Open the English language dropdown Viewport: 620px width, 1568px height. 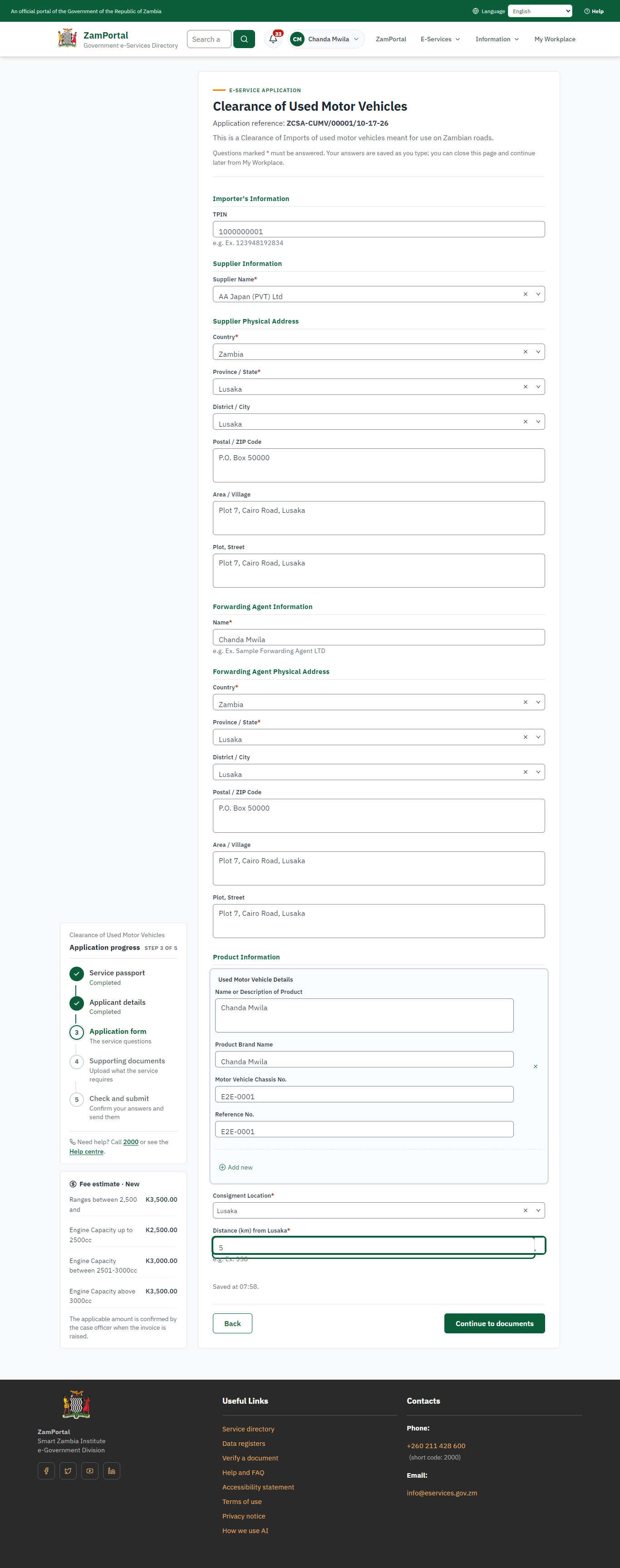(540, 11)
